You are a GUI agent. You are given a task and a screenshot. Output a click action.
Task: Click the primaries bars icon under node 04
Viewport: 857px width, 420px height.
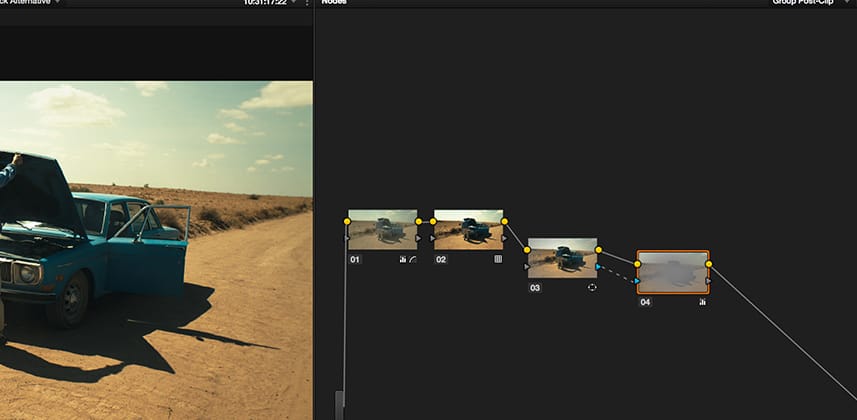[702, 302]
